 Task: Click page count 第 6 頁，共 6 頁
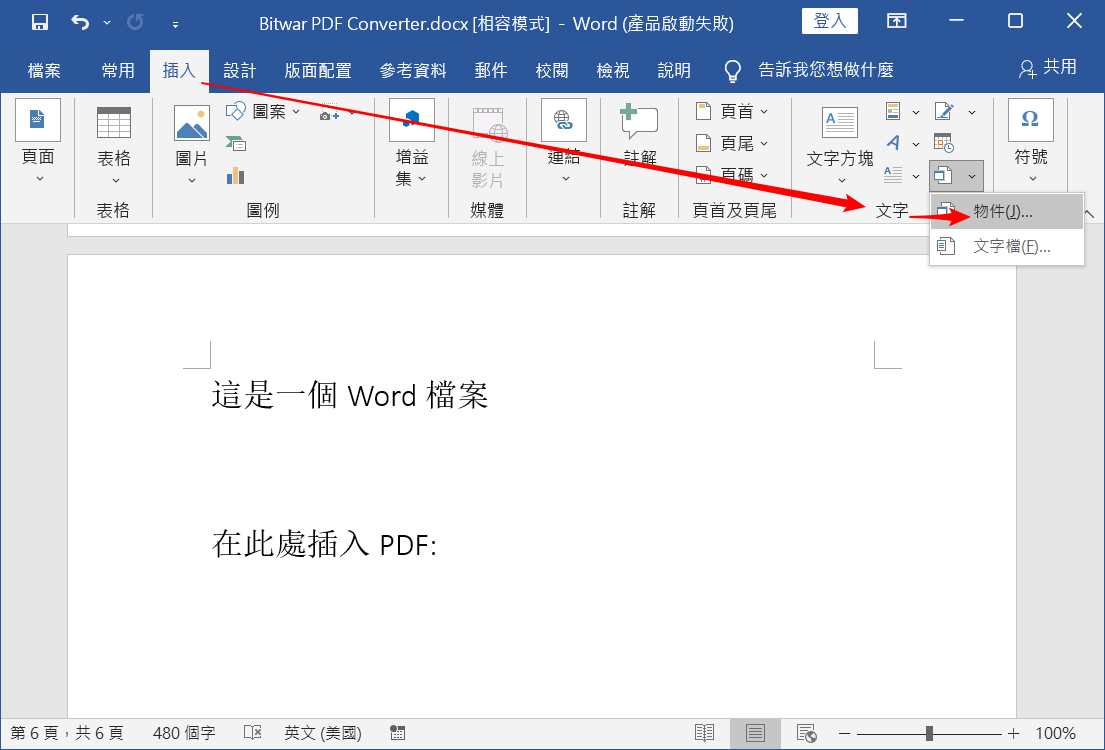click(x=67, y=733)
